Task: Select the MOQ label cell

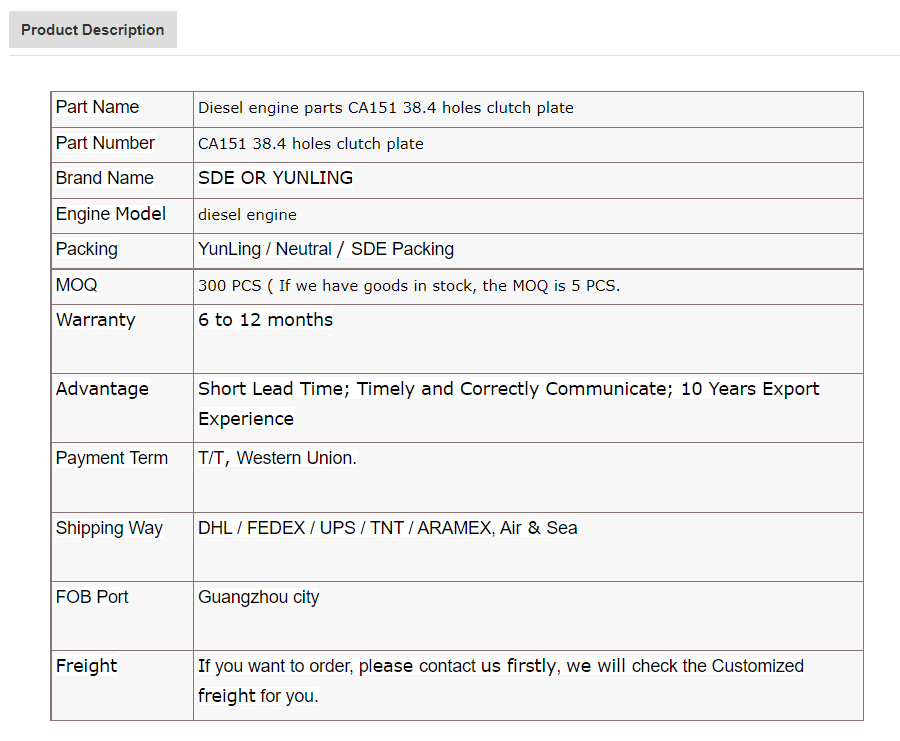Action: (122, 286)
